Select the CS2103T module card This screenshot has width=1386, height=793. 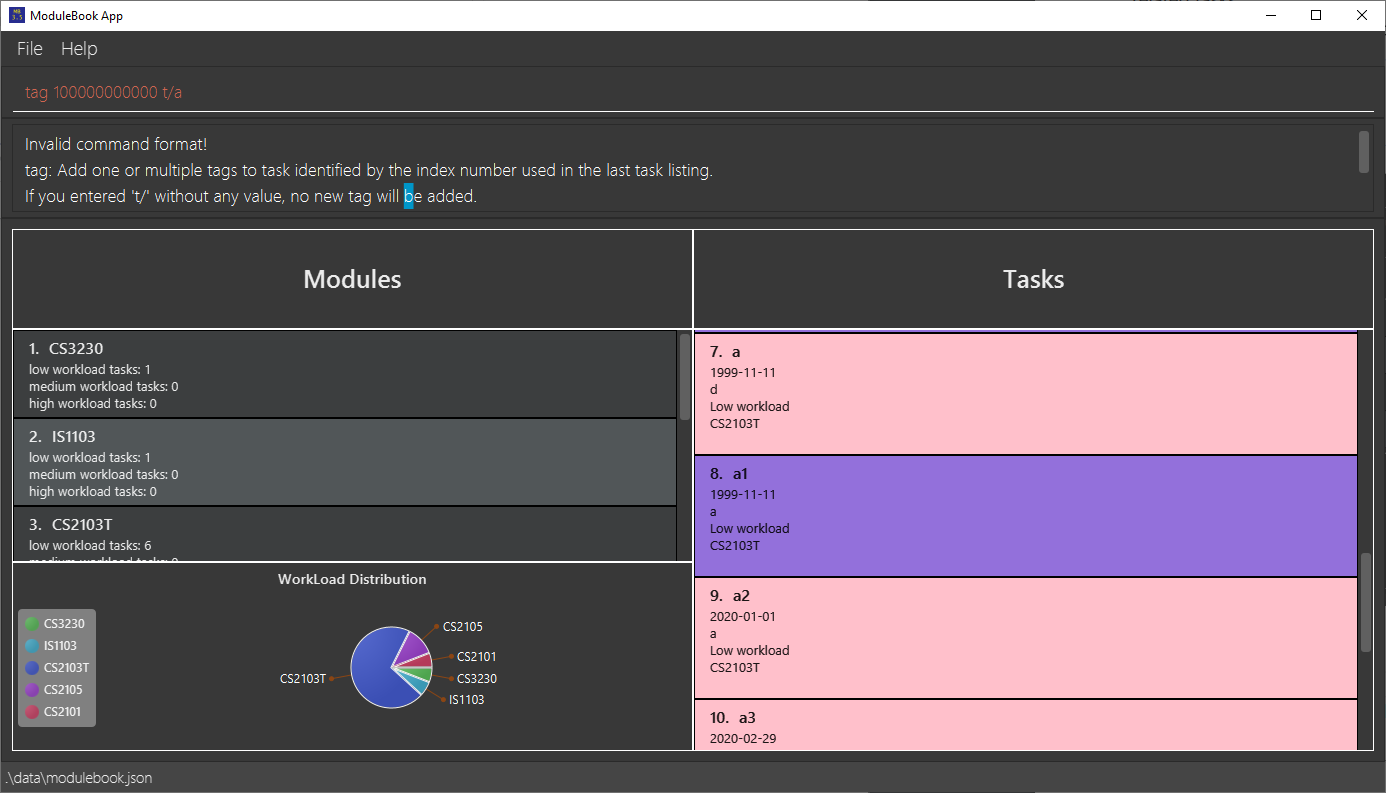[345, 534]
